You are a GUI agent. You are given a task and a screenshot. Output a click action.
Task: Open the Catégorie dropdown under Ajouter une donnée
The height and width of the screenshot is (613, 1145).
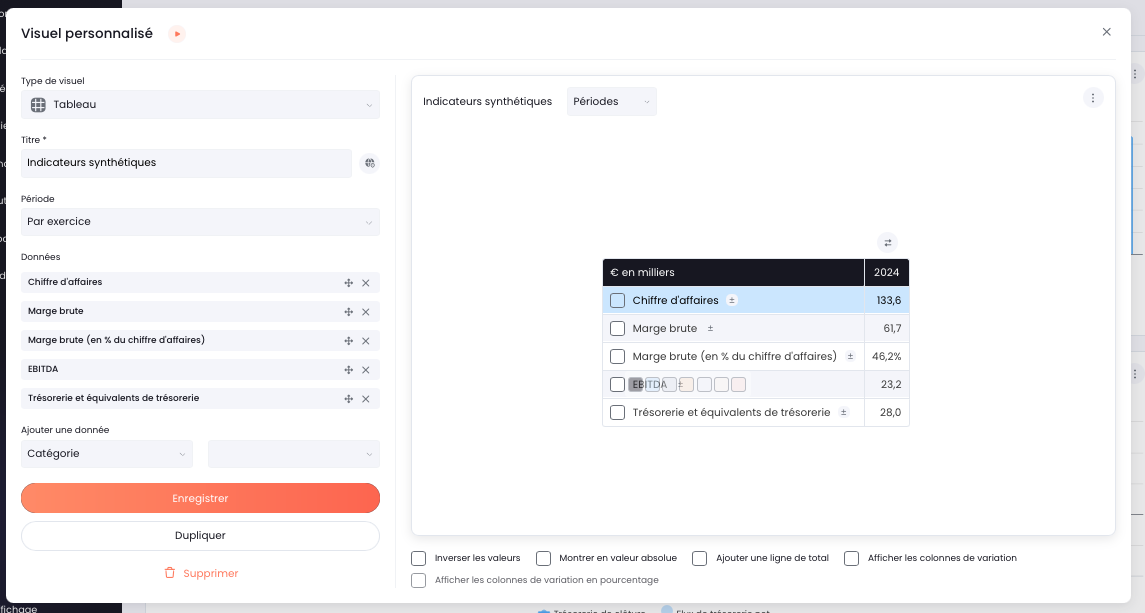point(107,454)
